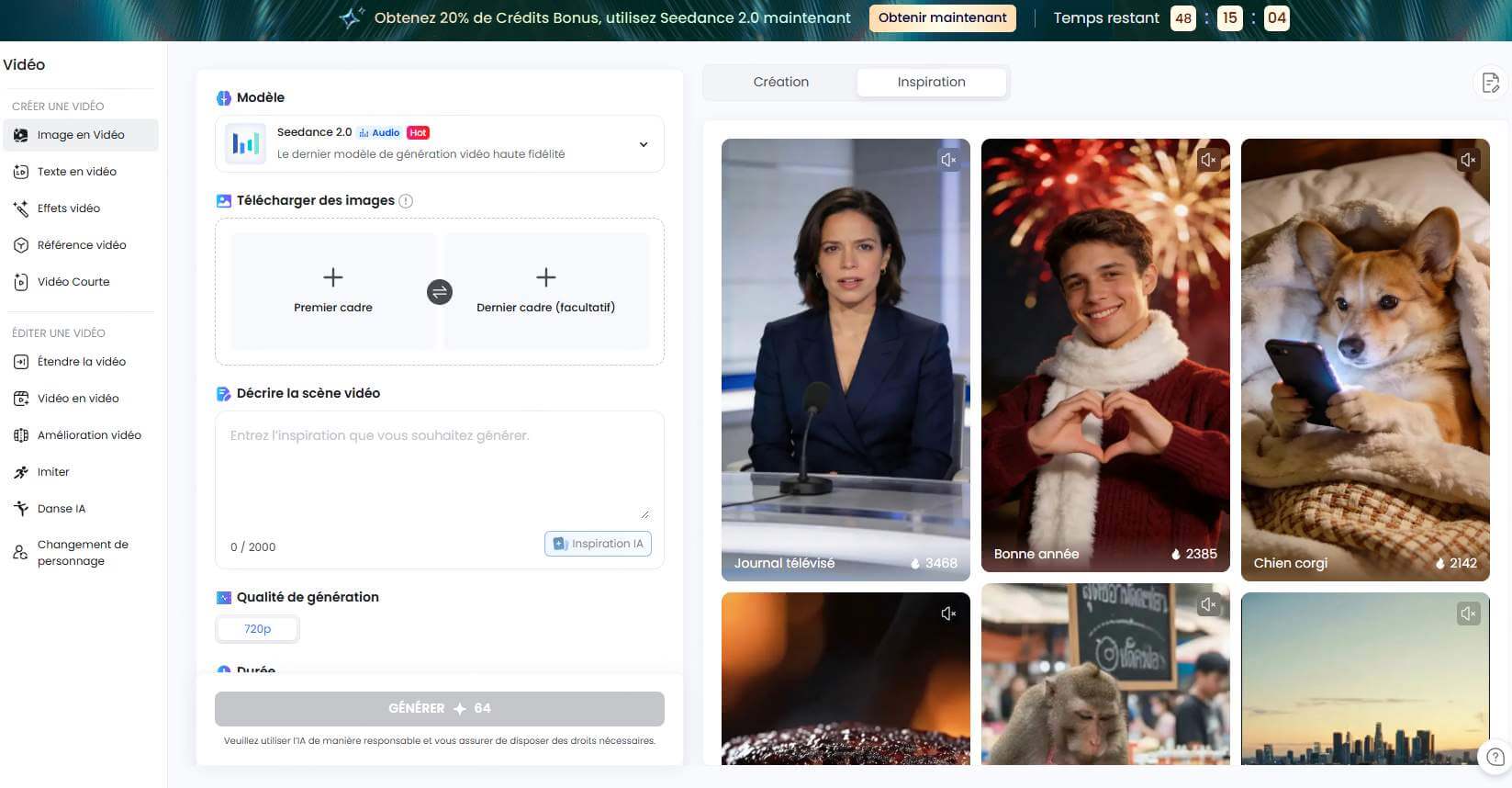Select the 720p quality option
This screenshot has height=788, width=1512.
(x=257, y=629)
